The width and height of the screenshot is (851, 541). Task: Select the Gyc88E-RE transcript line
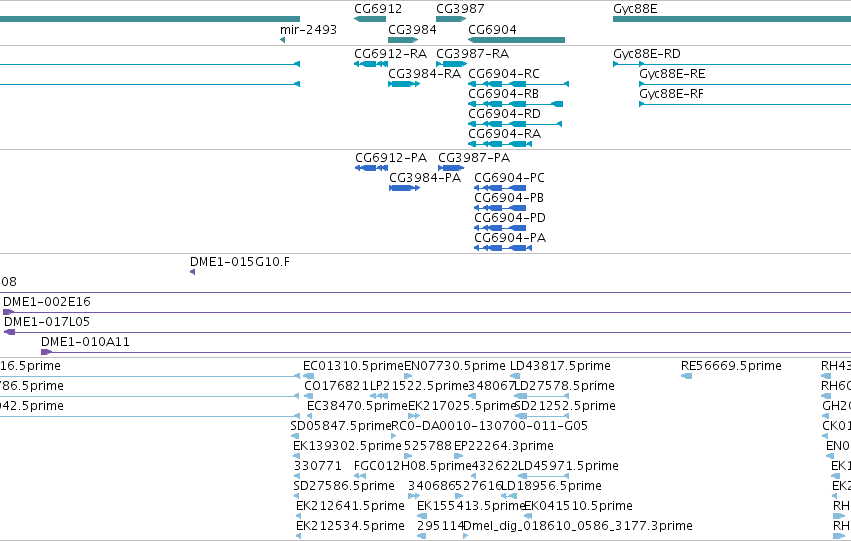pos(745,84)
